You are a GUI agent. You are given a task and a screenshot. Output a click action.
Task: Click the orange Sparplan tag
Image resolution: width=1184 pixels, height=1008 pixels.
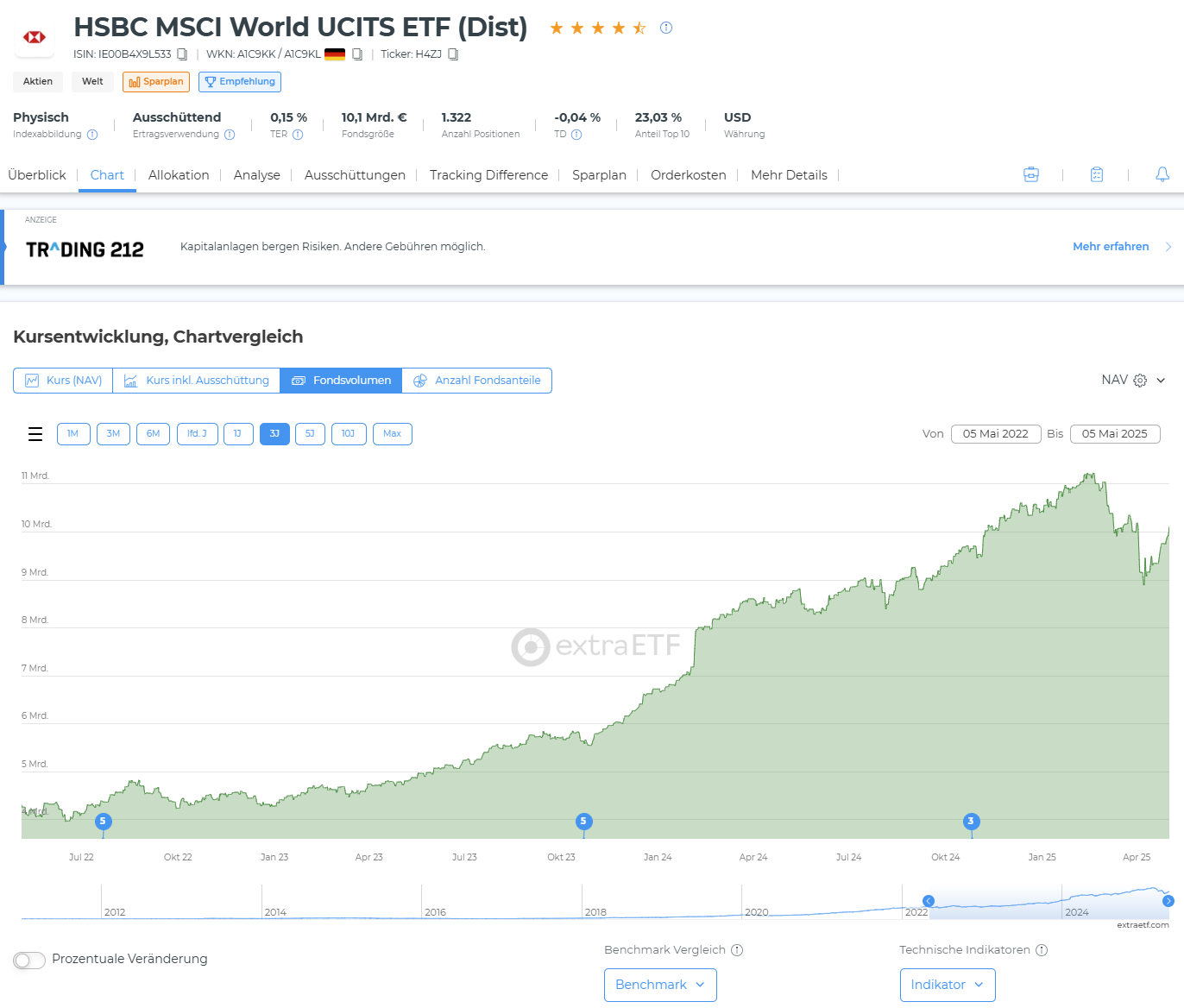pos(156,82)
